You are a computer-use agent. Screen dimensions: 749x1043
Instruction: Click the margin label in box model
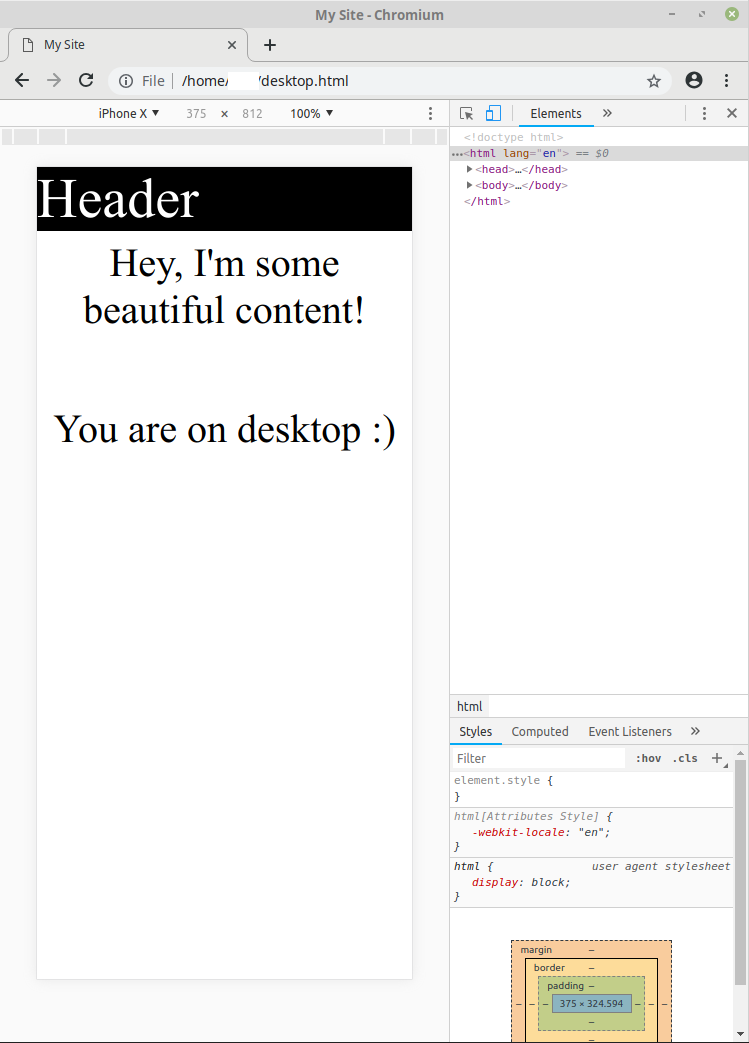tap(536, 950)
